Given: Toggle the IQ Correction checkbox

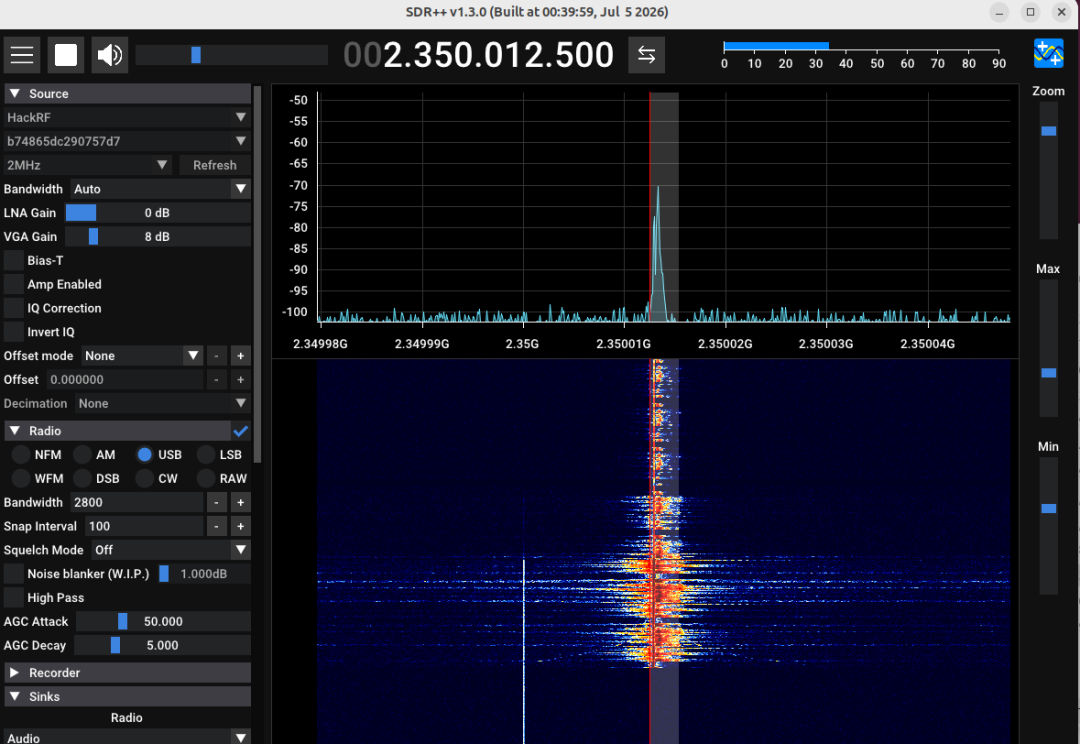Looking at the screenshot, I should [14, 308].
